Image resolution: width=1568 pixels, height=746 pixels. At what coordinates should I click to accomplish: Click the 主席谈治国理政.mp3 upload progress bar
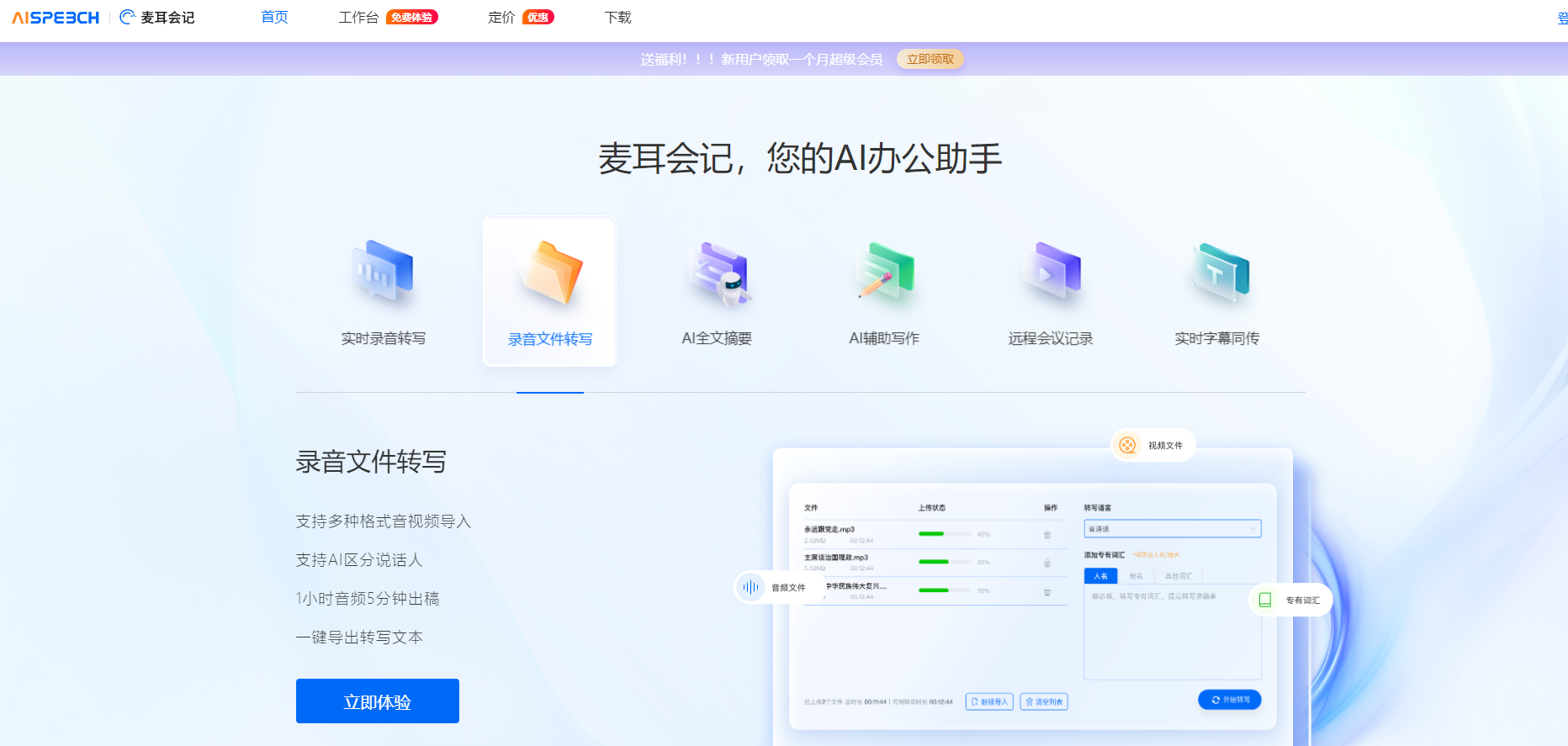(x=944, y=562)
